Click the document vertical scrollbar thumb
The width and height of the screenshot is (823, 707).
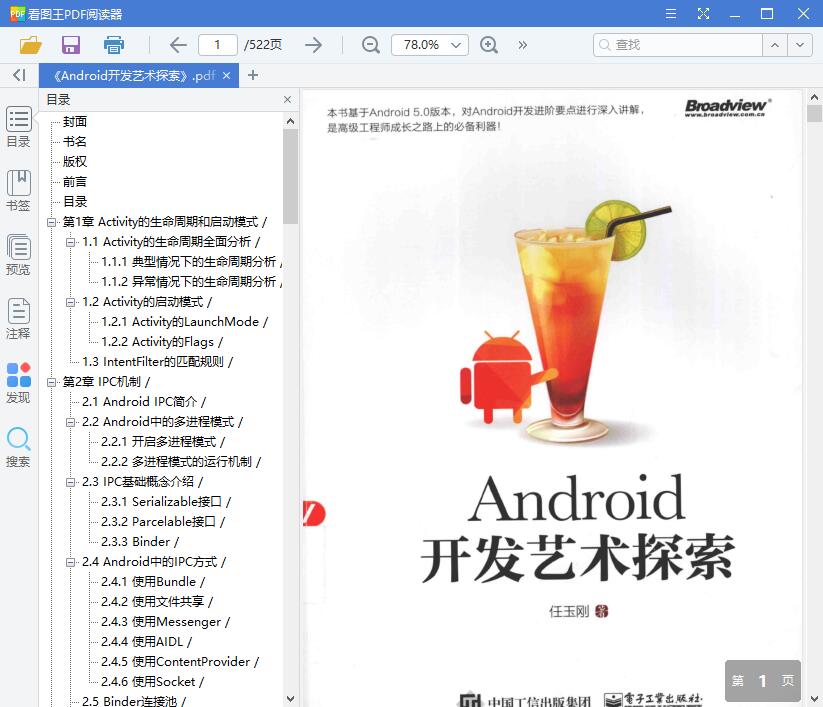814,113
